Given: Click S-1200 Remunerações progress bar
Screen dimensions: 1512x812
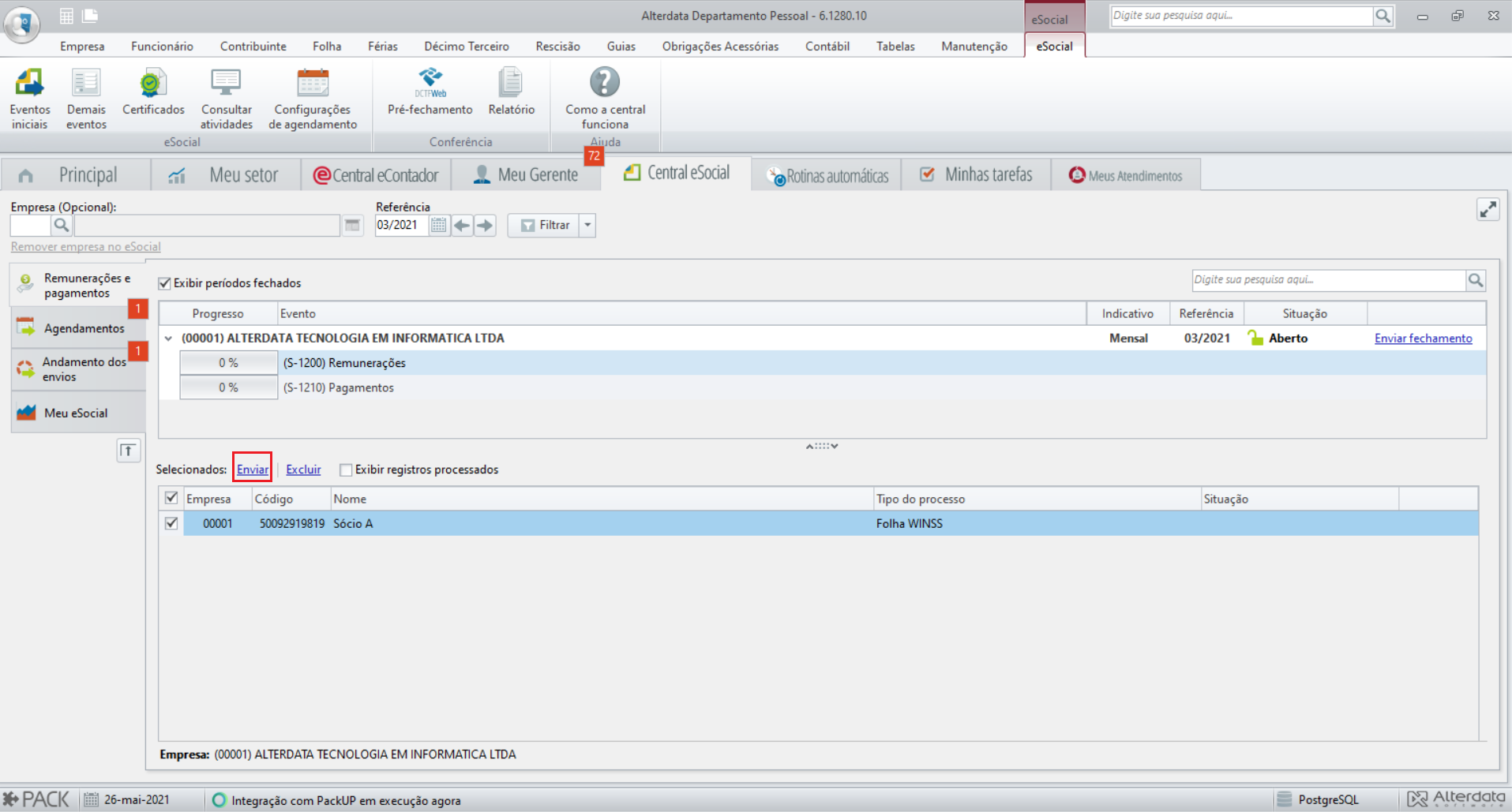Looking at the screenshot, I should (x=228, y=363).
